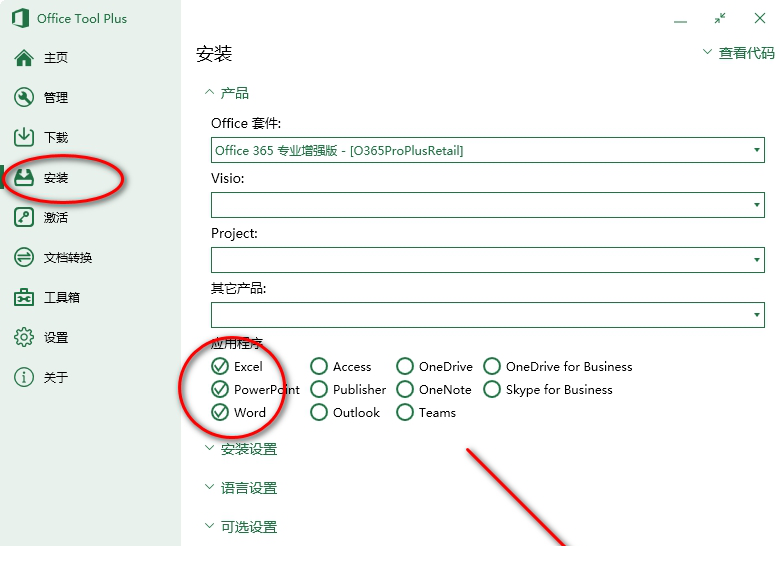
Task: Collapse the 产品 section
Action: pos(227,93)
